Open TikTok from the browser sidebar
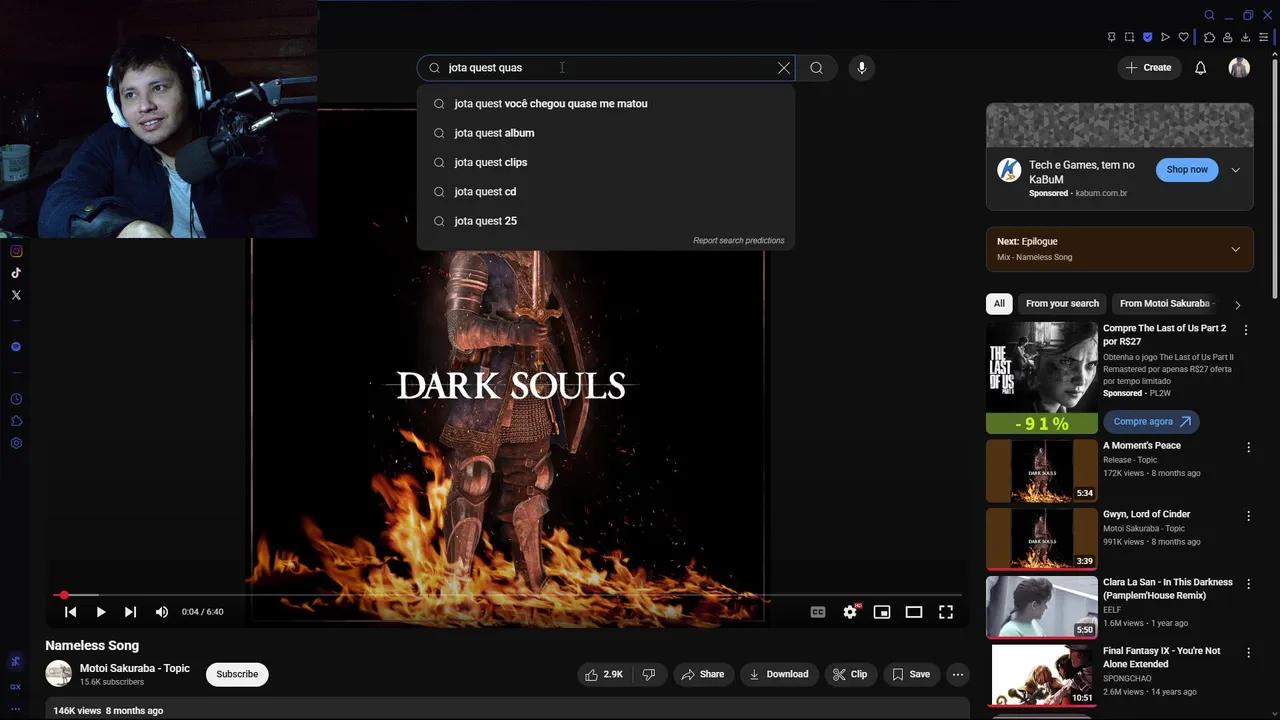Screen dimensions: 1280x720 [x=16, y=273]
